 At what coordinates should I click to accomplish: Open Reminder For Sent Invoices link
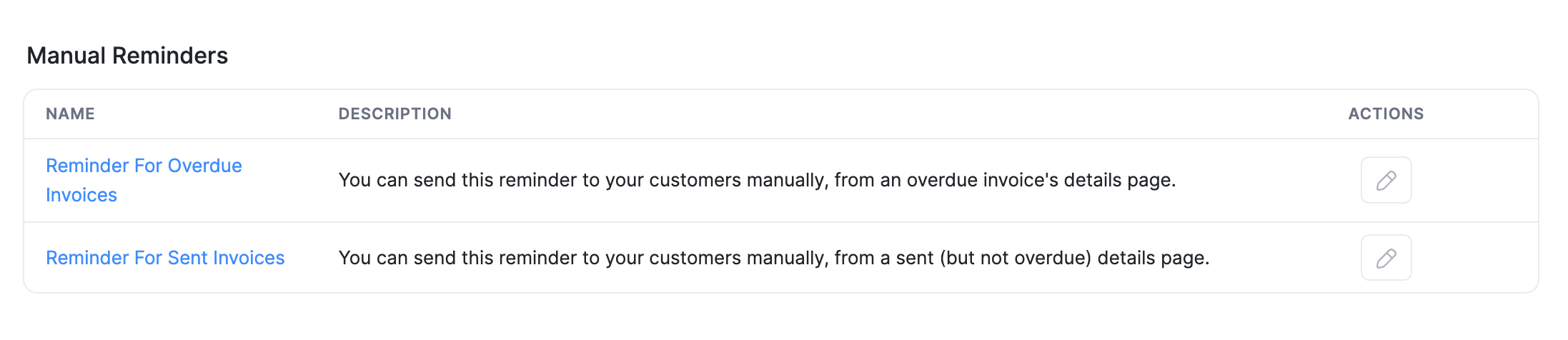[165, 258]
